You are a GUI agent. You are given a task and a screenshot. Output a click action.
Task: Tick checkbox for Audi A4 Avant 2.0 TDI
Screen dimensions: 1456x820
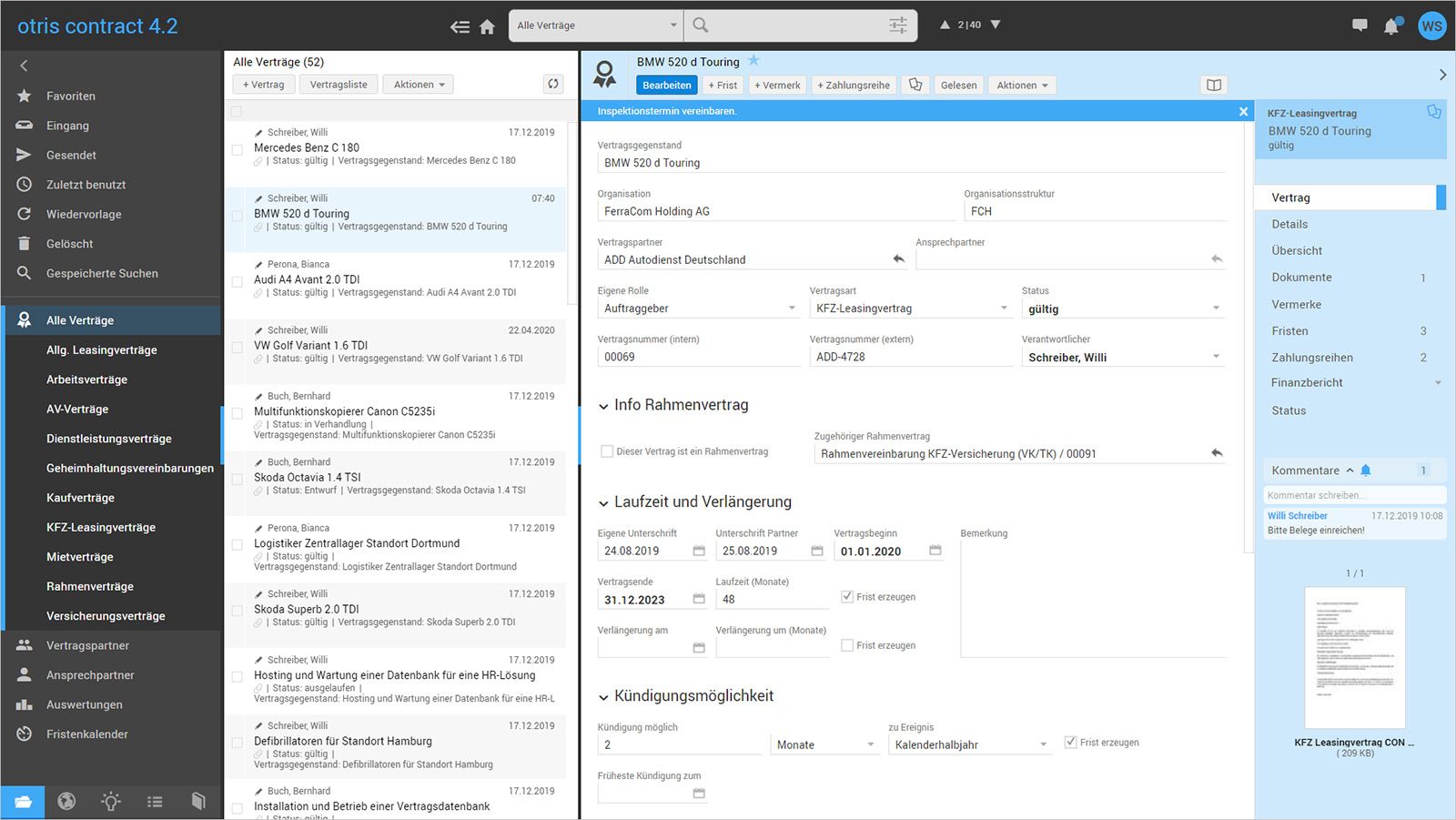[237, 281]
